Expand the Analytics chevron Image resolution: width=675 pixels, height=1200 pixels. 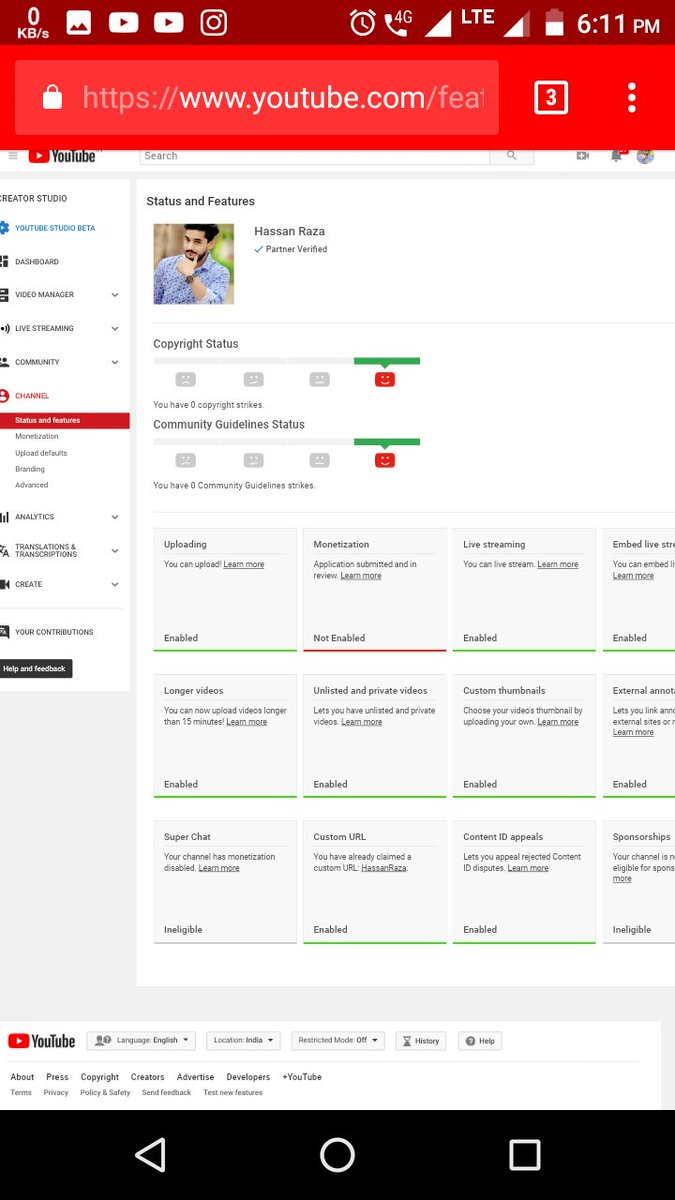coord(115,517)
